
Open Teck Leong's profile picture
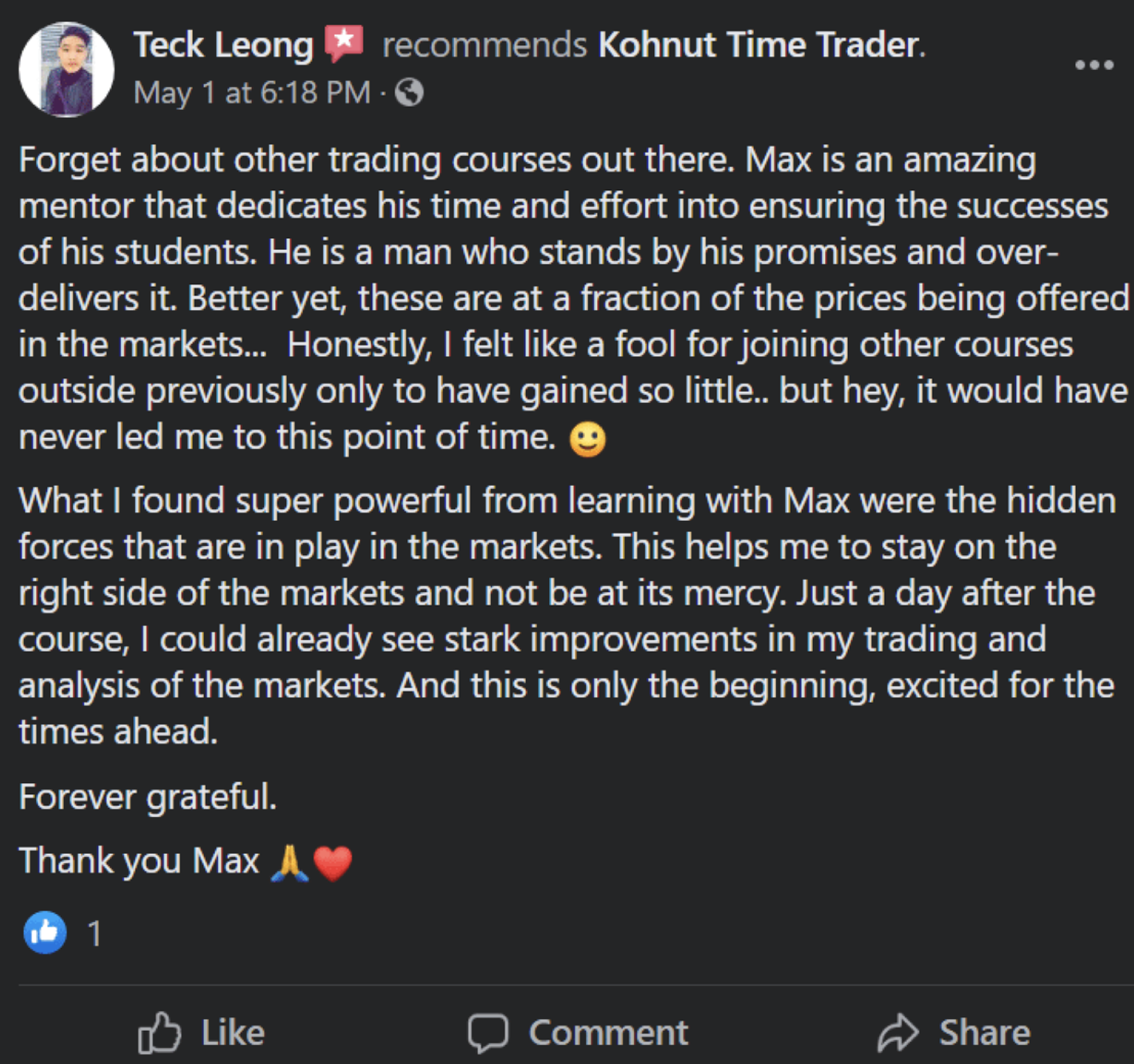point(66,70)
